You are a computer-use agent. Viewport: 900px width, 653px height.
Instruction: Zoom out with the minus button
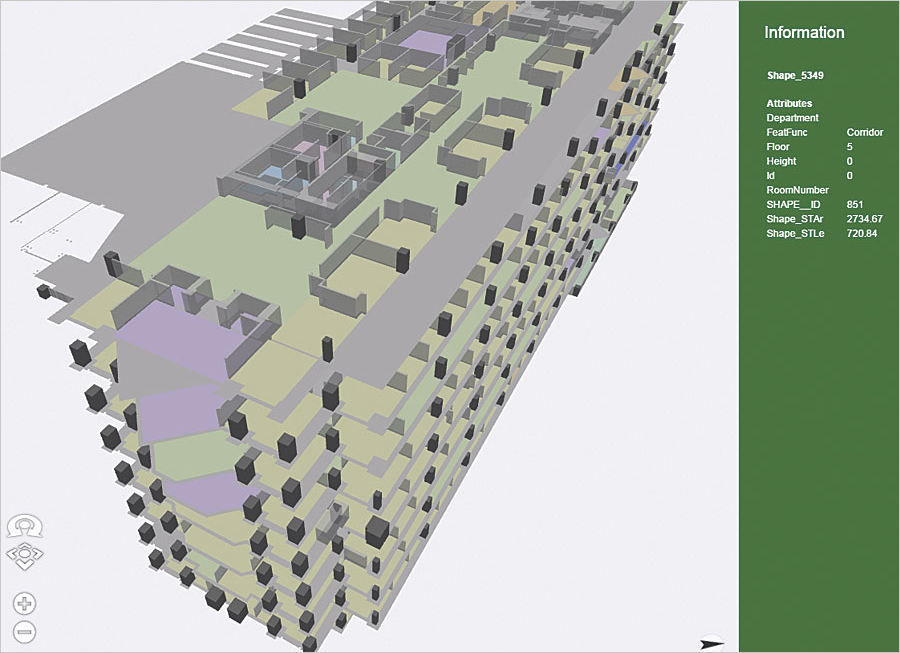coord(24,632)
